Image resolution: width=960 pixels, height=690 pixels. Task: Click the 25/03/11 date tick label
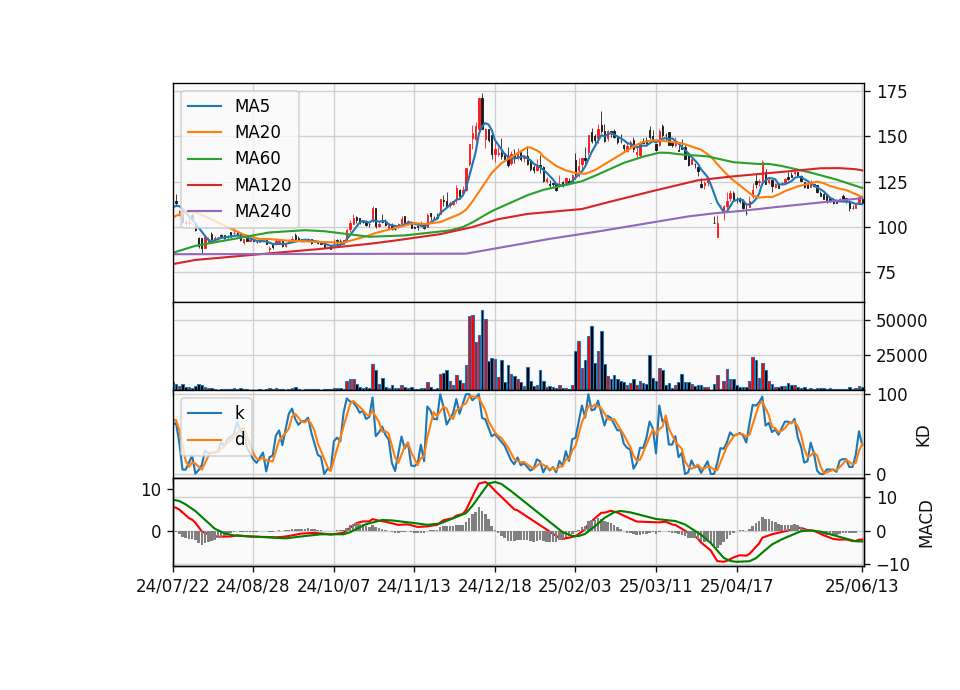(x=656, y=587)
